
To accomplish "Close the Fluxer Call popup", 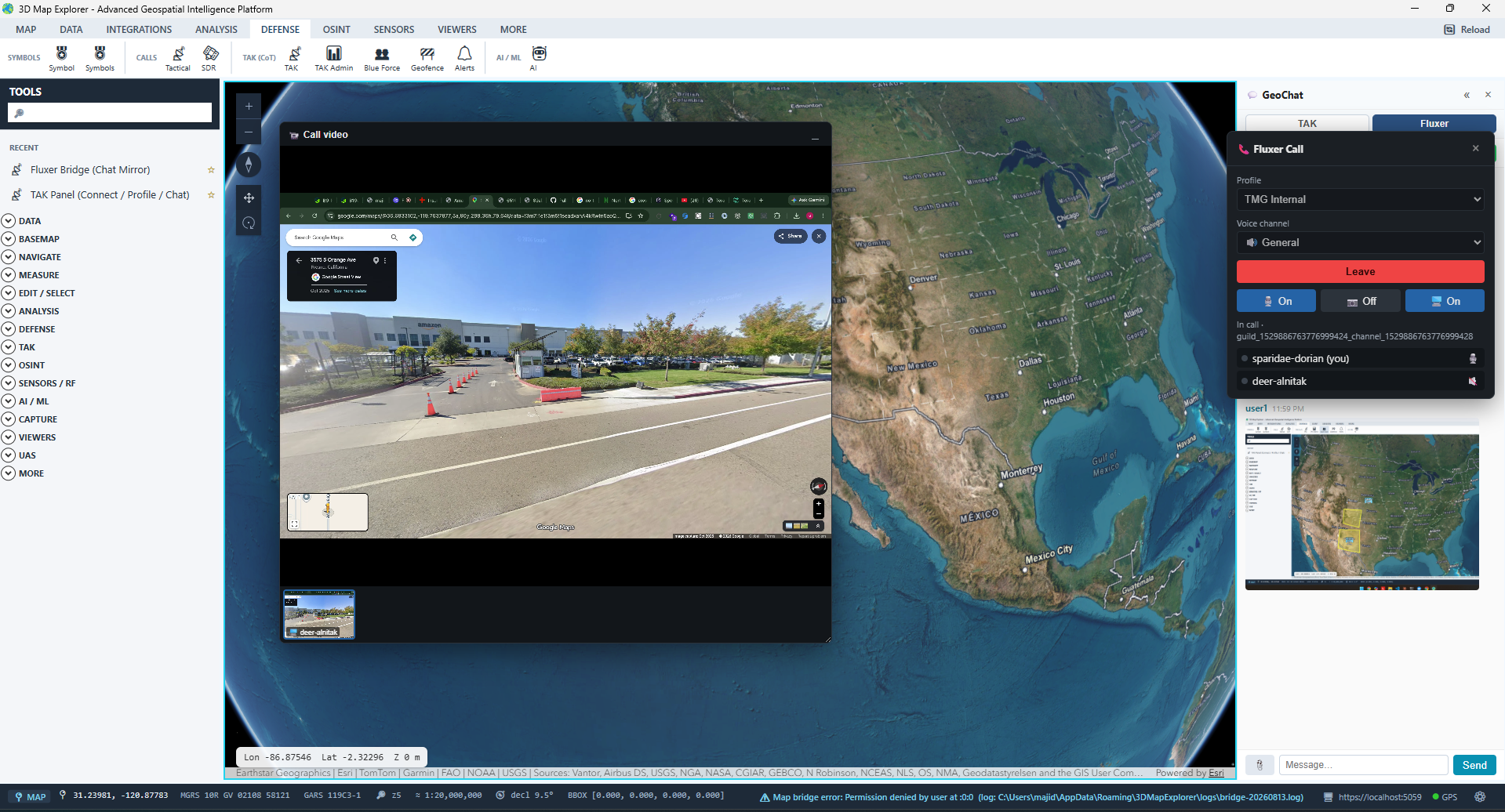I will 1475,148.
